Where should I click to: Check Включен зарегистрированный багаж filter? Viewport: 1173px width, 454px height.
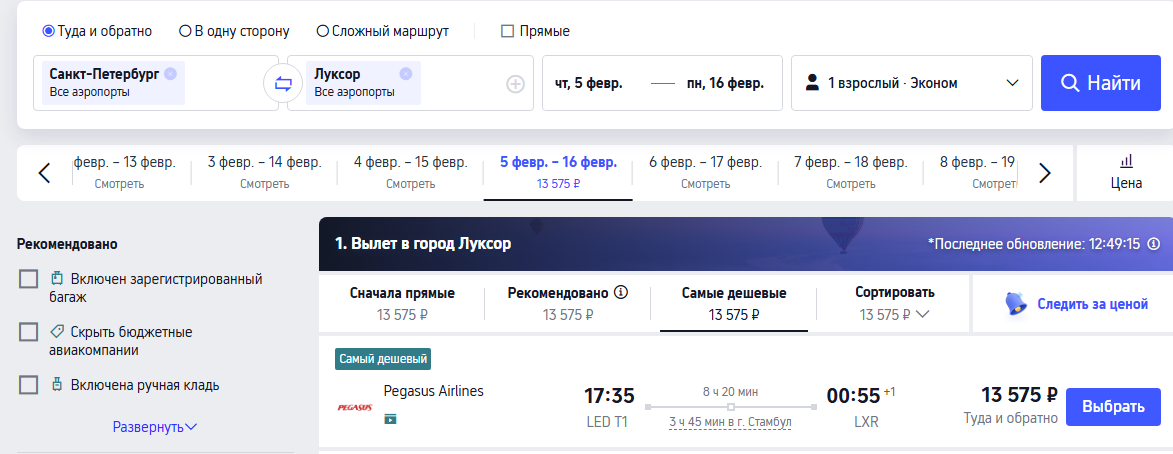[x=29, y=279]
